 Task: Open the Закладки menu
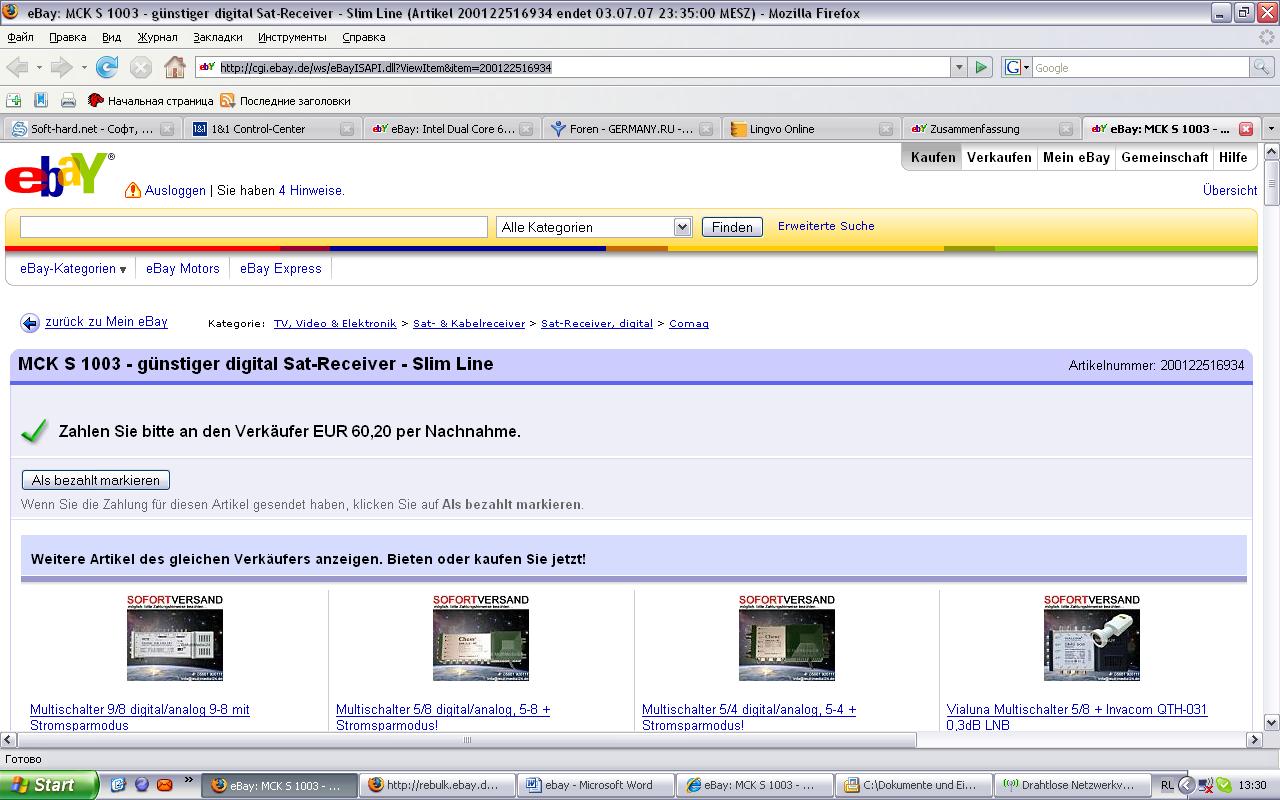[x=217, y=37]
